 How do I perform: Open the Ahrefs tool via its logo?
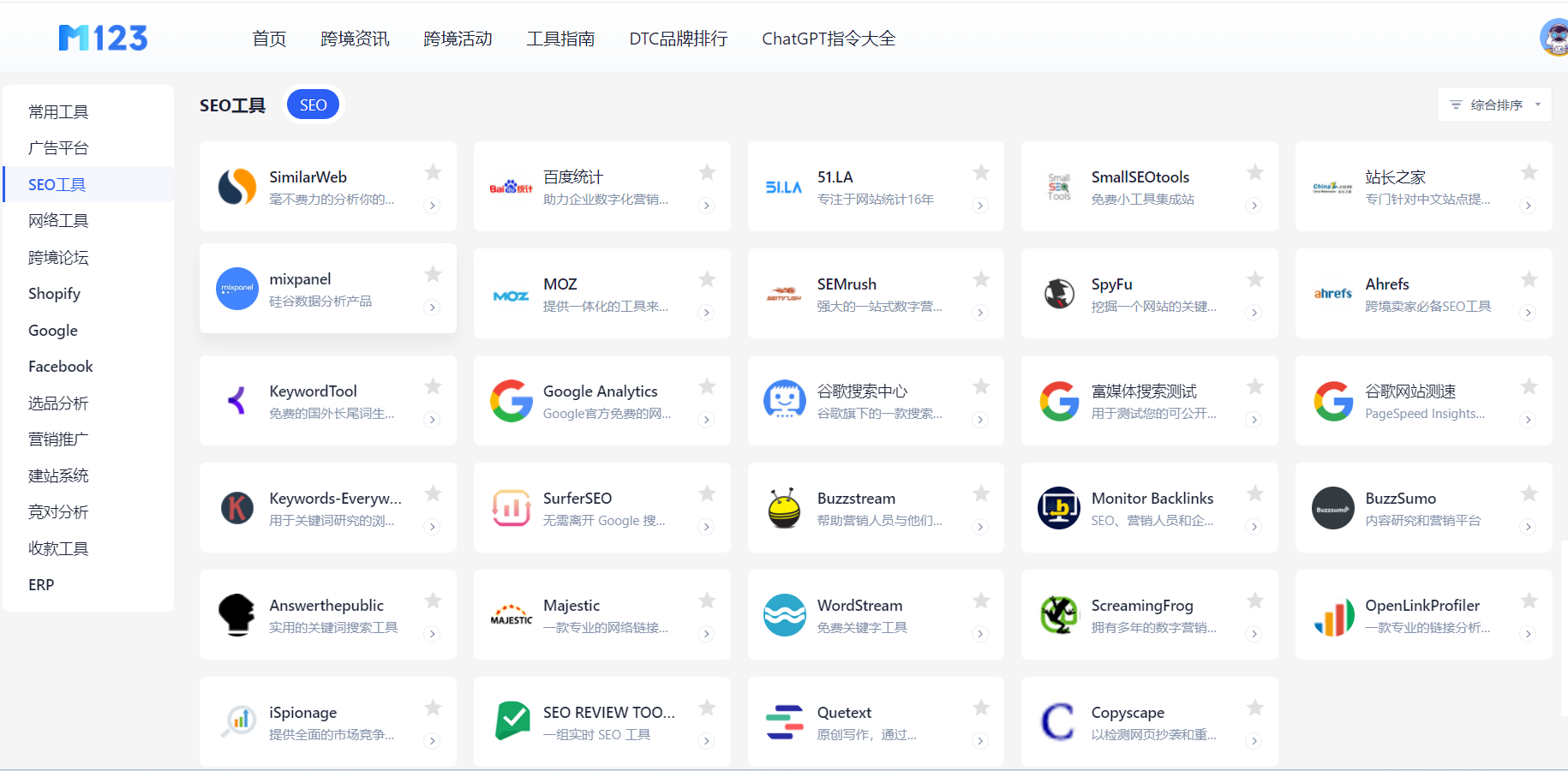pyautogui.click(x=1333, y=293)
